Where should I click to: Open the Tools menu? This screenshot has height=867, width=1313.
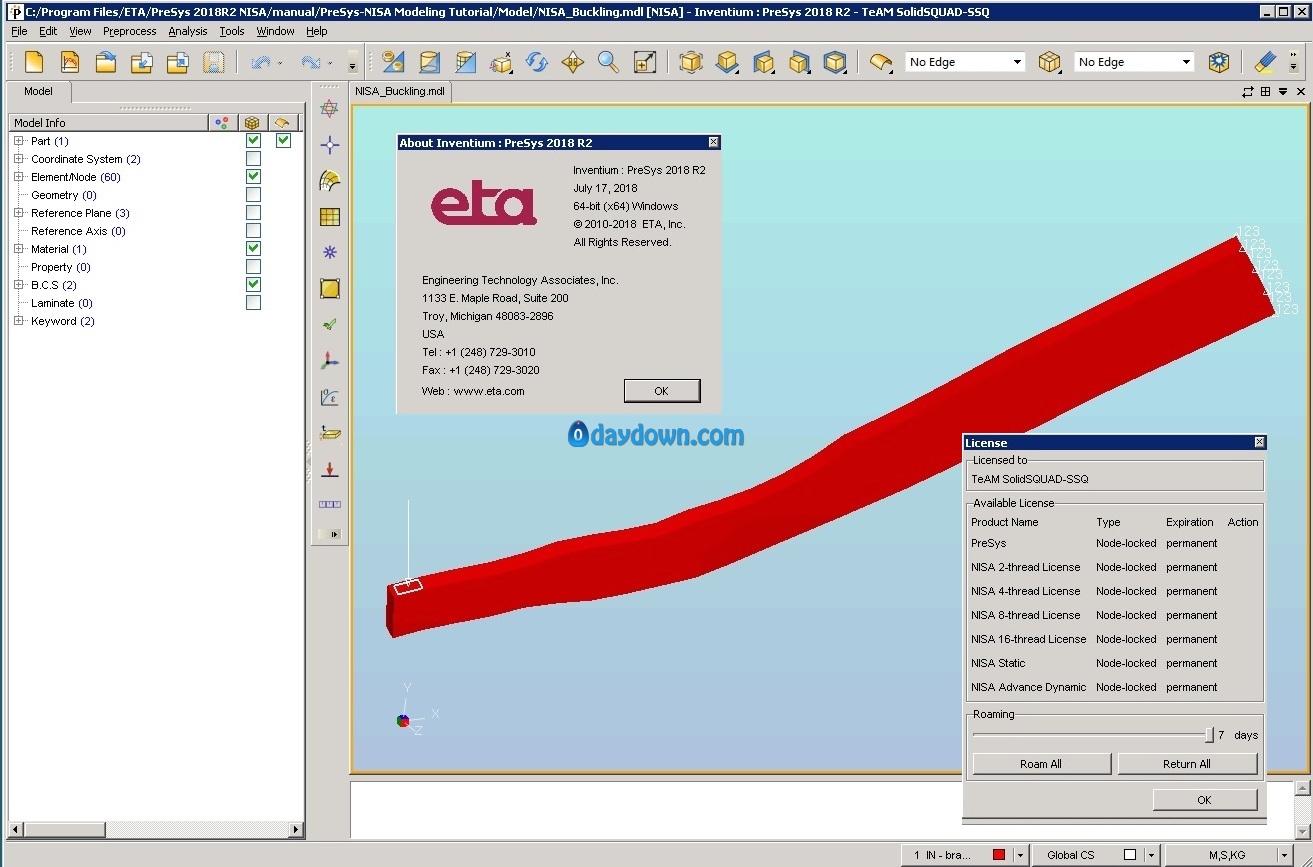232,31
